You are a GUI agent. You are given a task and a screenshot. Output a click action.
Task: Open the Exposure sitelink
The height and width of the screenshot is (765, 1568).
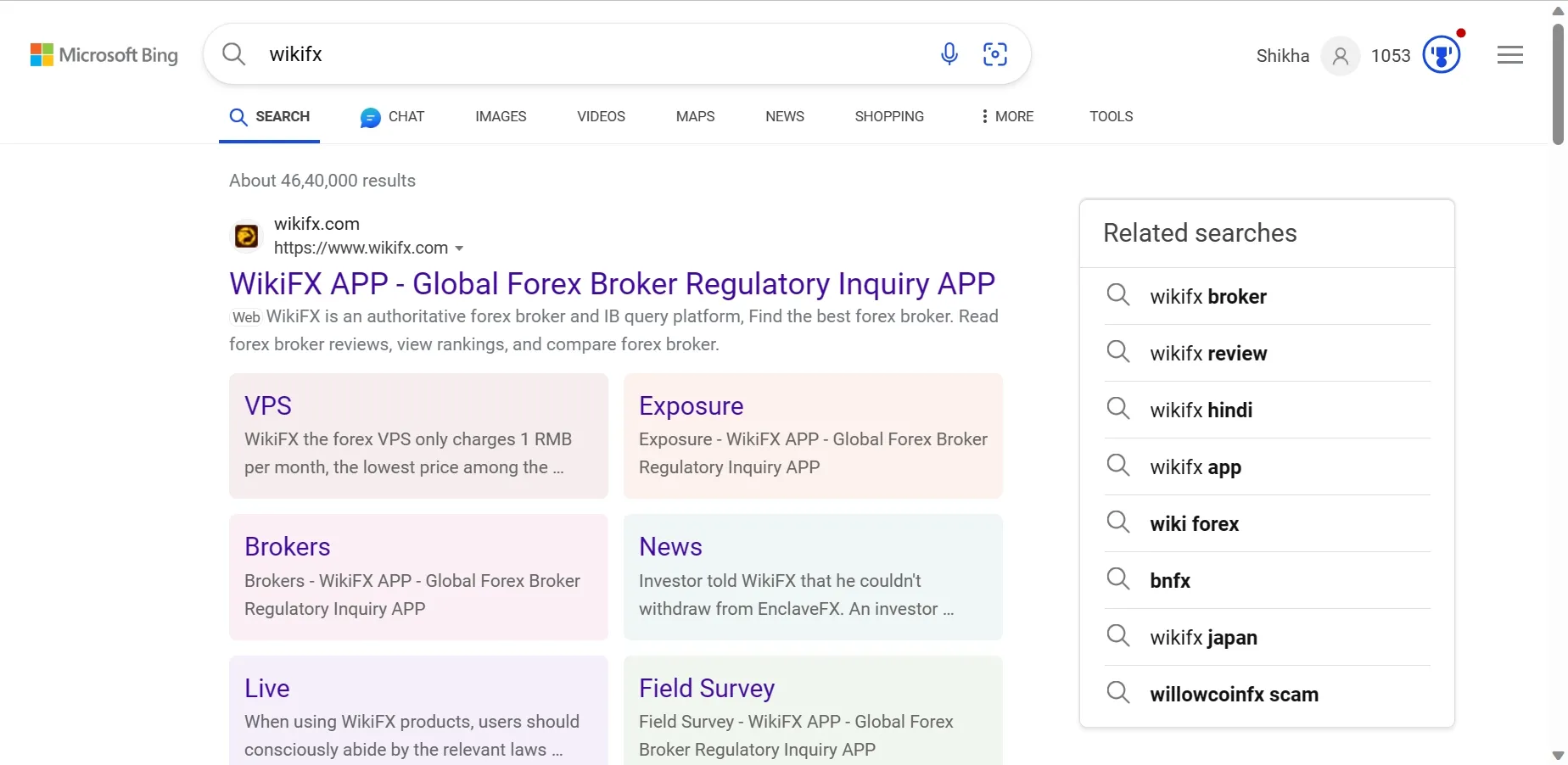pyautogui.click(x=692, y=405)
